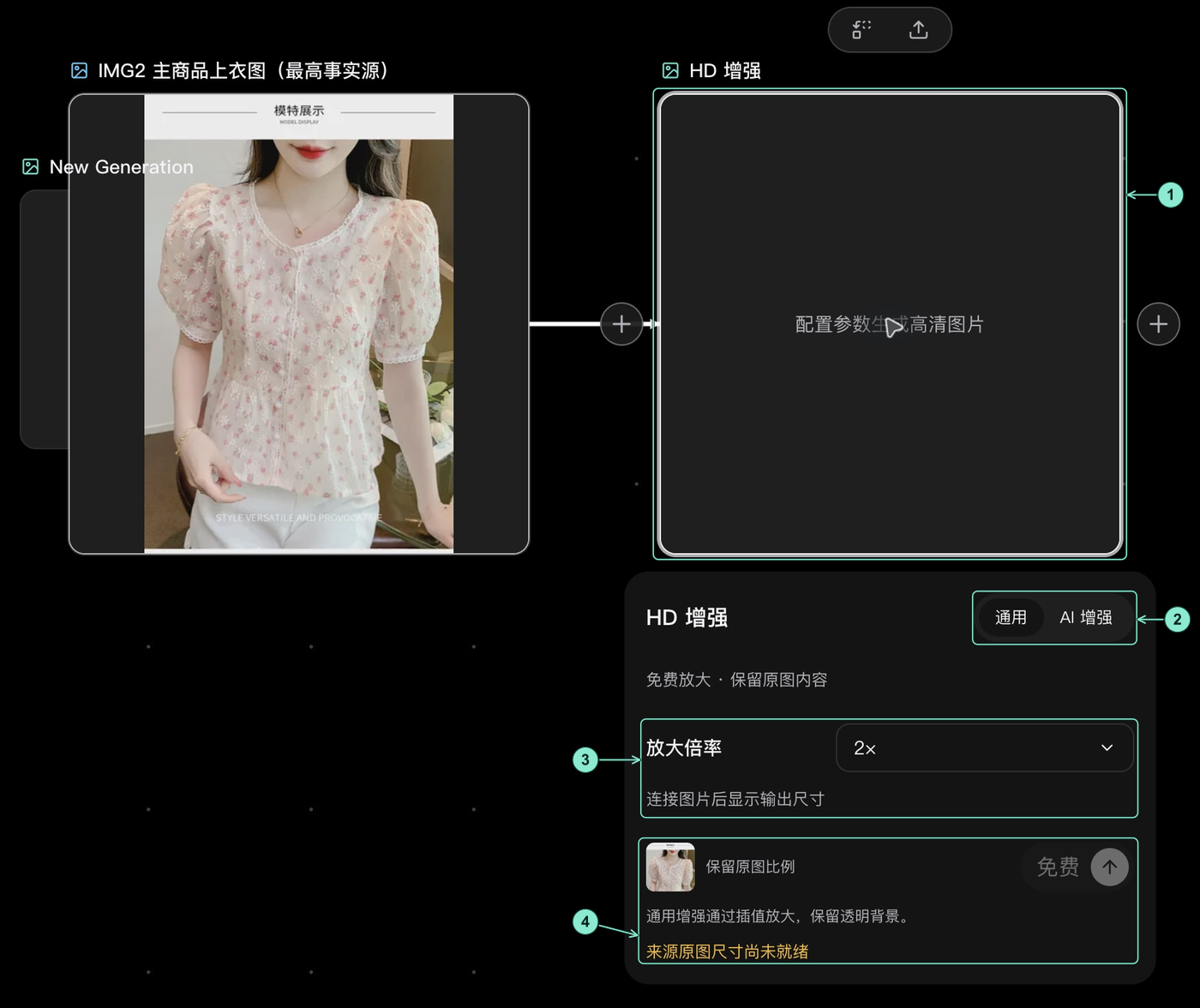Click the up-arrow submit button beside 免费
The width and height of the screenshot is (1200, 1008).
coord(1109,867)
